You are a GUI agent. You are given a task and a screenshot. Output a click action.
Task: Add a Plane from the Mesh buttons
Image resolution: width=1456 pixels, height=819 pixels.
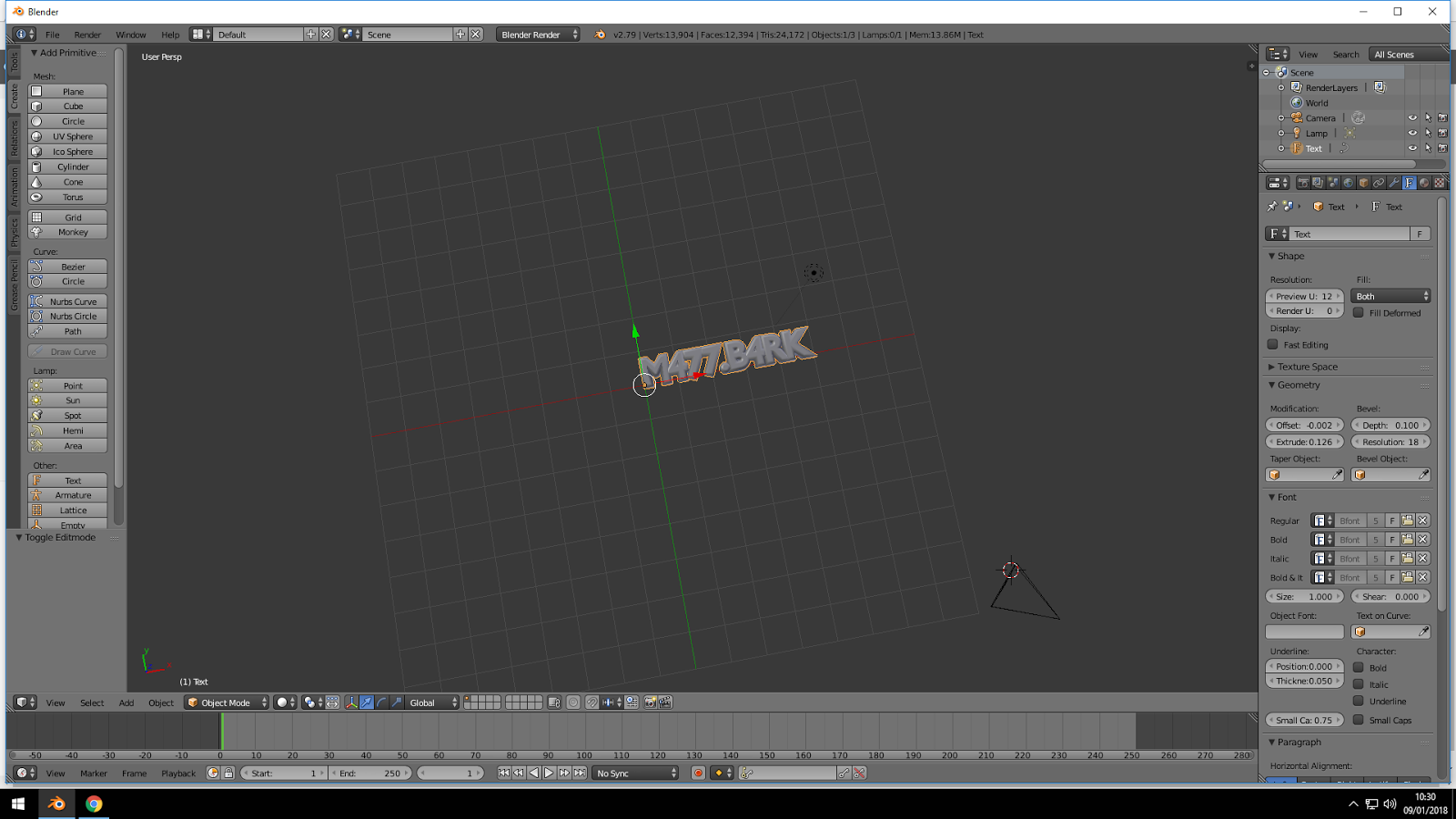[x=66, y=91]
